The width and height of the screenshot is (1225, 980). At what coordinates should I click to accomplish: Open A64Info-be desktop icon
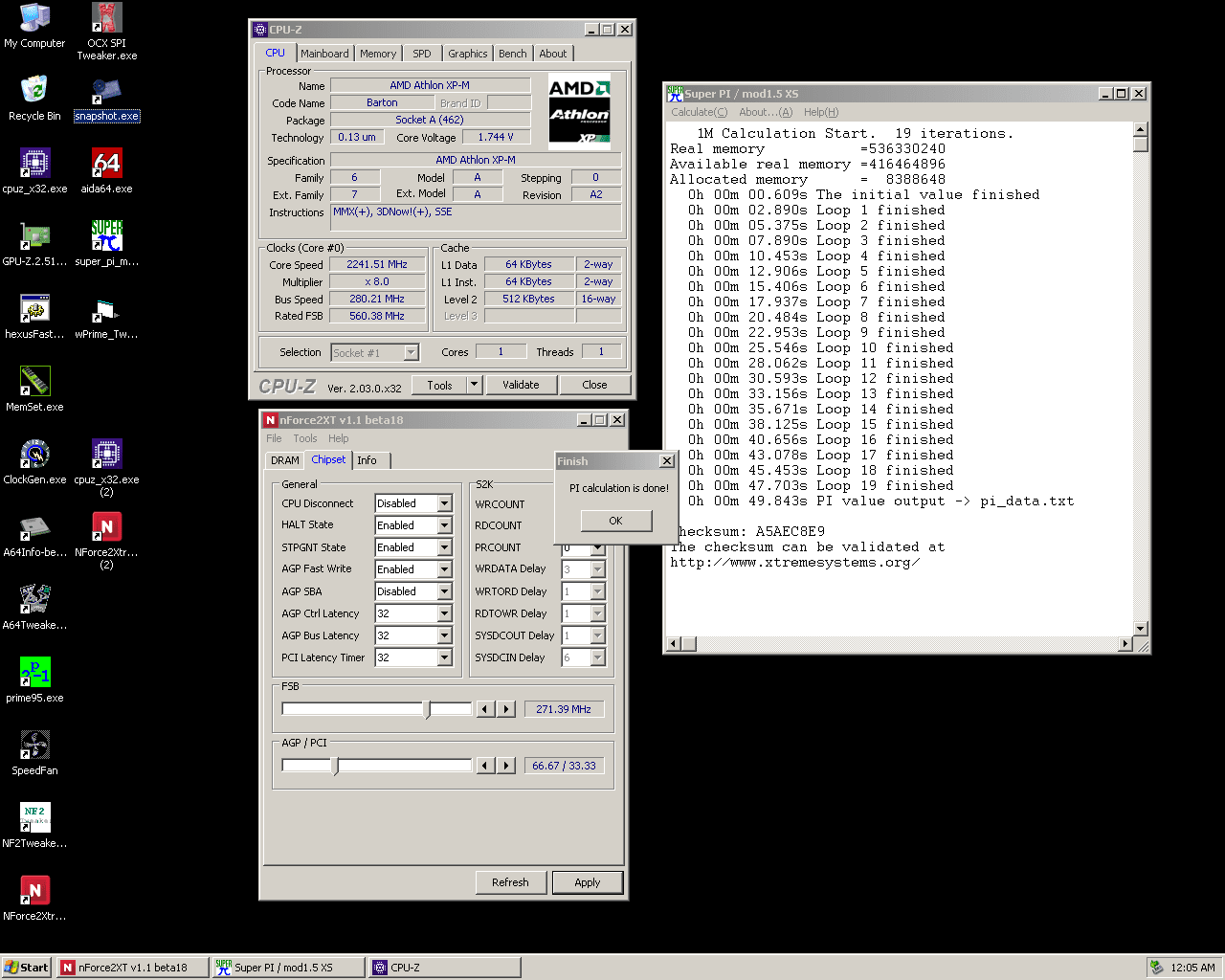34,536
